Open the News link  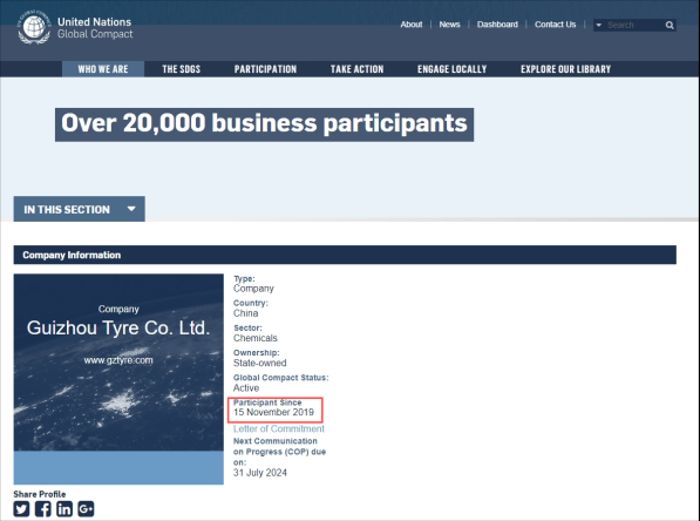pos(450,25)
